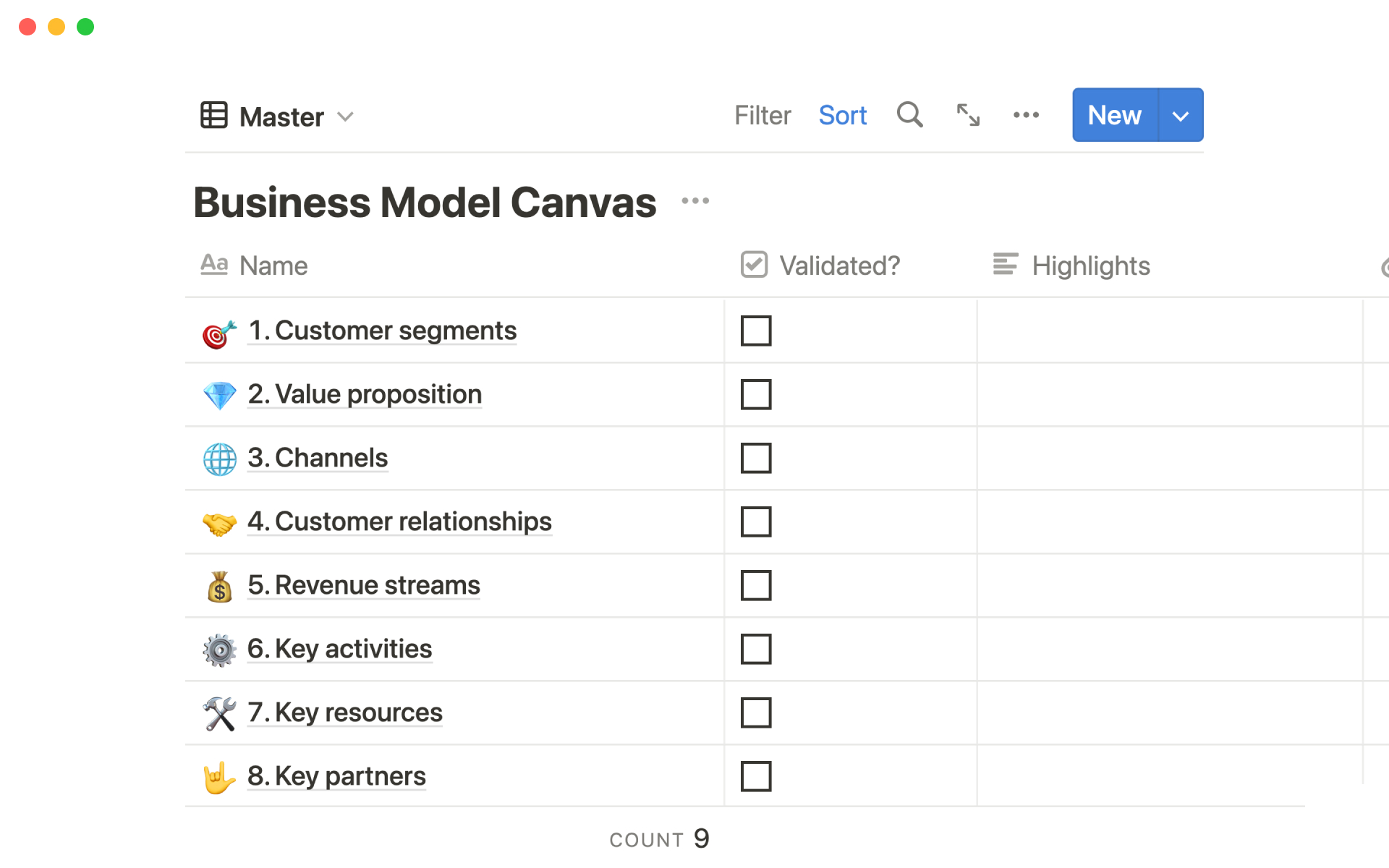Click the table view icon beside Master
The width and height of the screenshot is (1389, 868).
[x=214, y=115]
